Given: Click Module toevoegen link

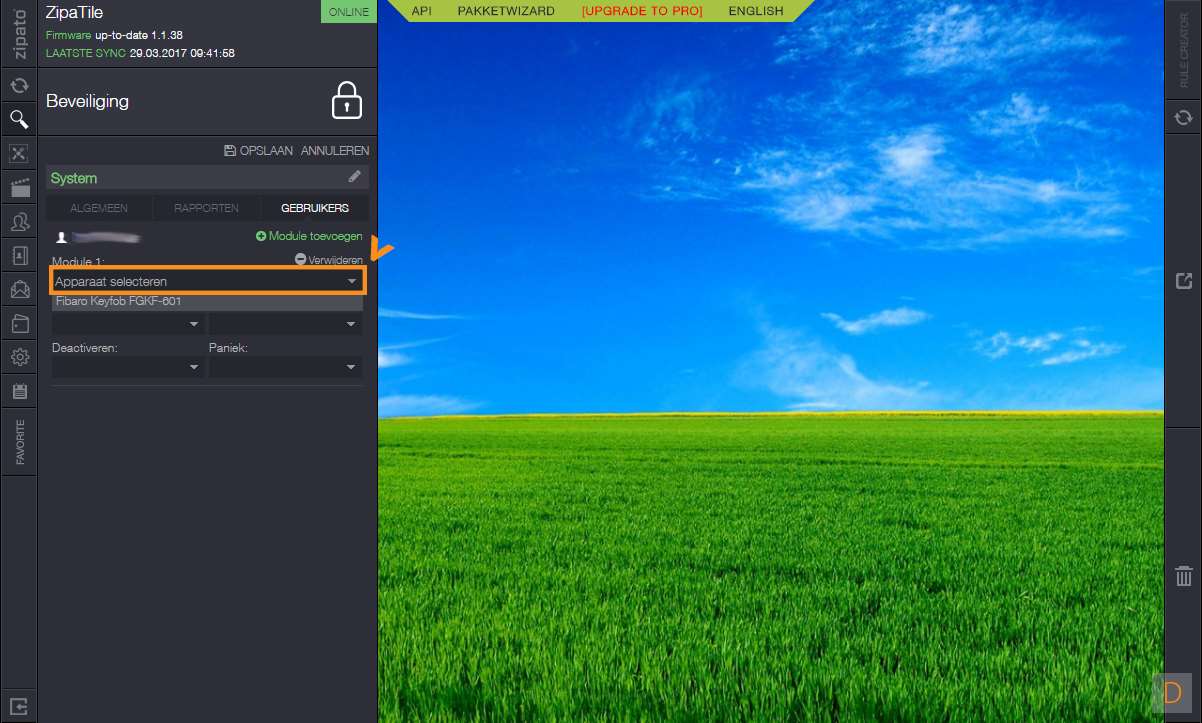Looking at the screenshot, I should tap(310, 237).
